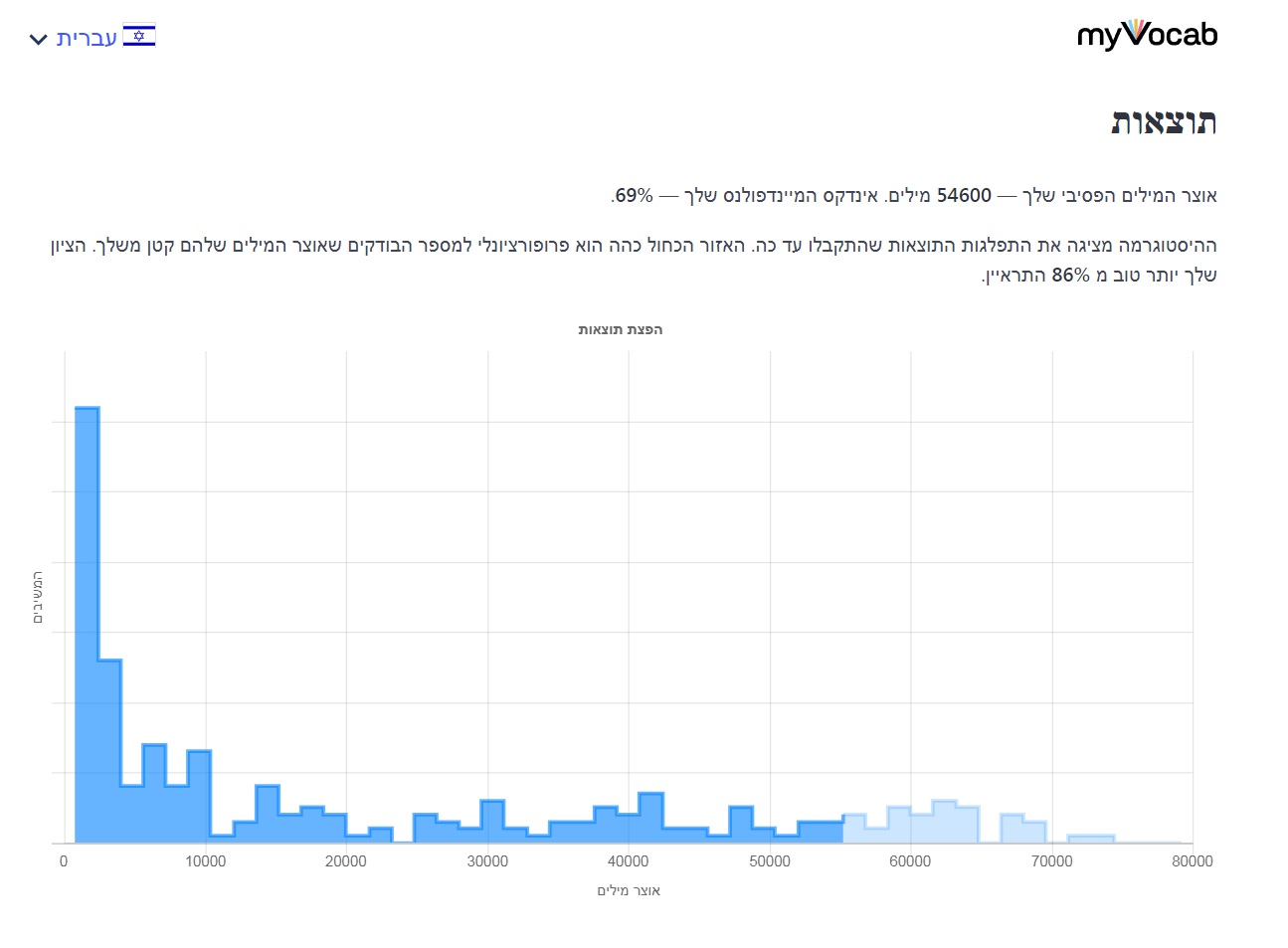
Task: Click the 86% percentile value
Action: 1070,275
